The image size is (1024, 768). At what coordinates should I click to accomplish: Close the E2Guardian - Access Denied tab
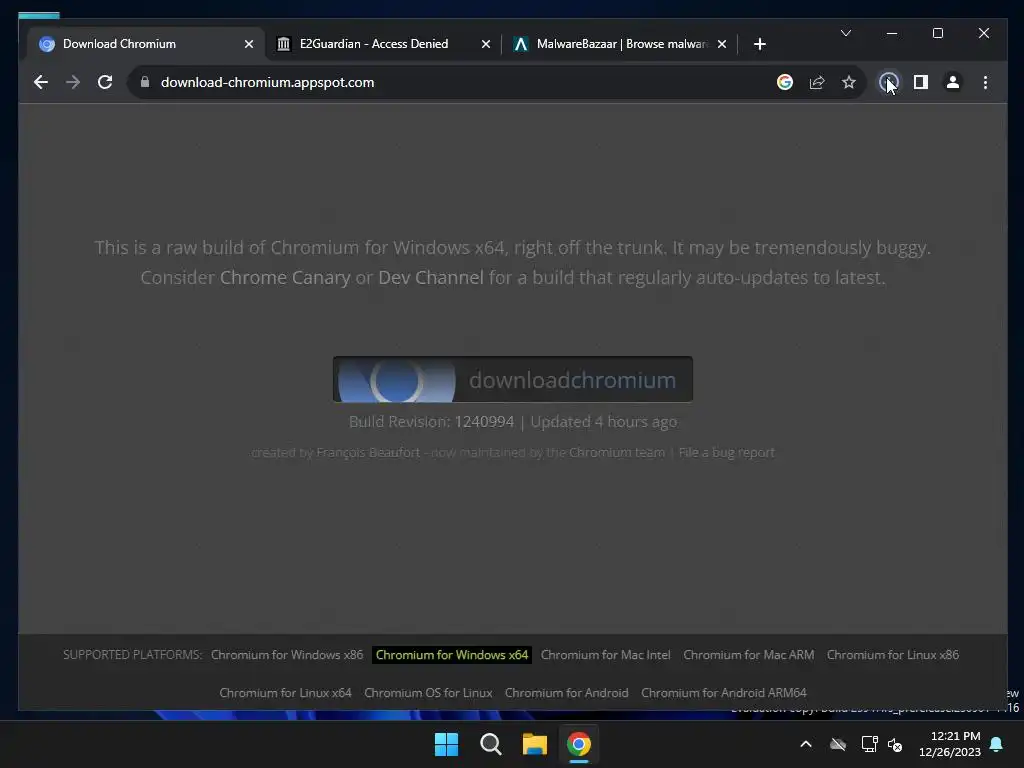pos(486,44)
